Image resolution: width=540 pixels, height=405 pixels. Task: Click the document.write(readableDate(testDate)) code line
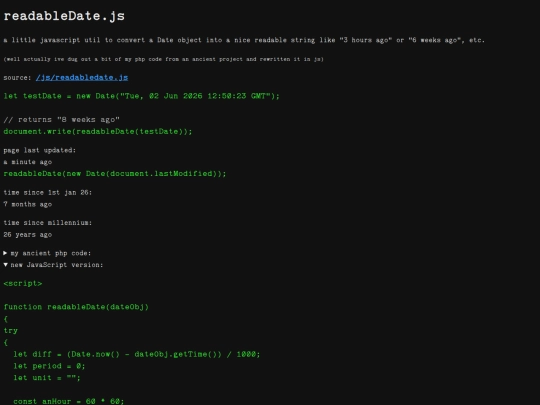click(x=98, y=132)
